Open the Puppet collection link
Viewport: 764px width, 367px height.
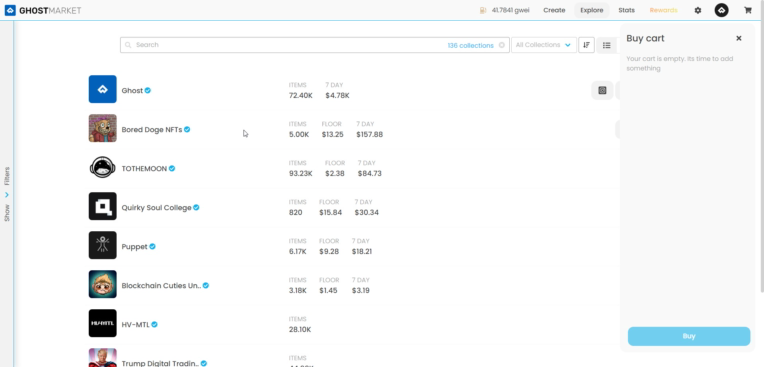tap(134, 247)
